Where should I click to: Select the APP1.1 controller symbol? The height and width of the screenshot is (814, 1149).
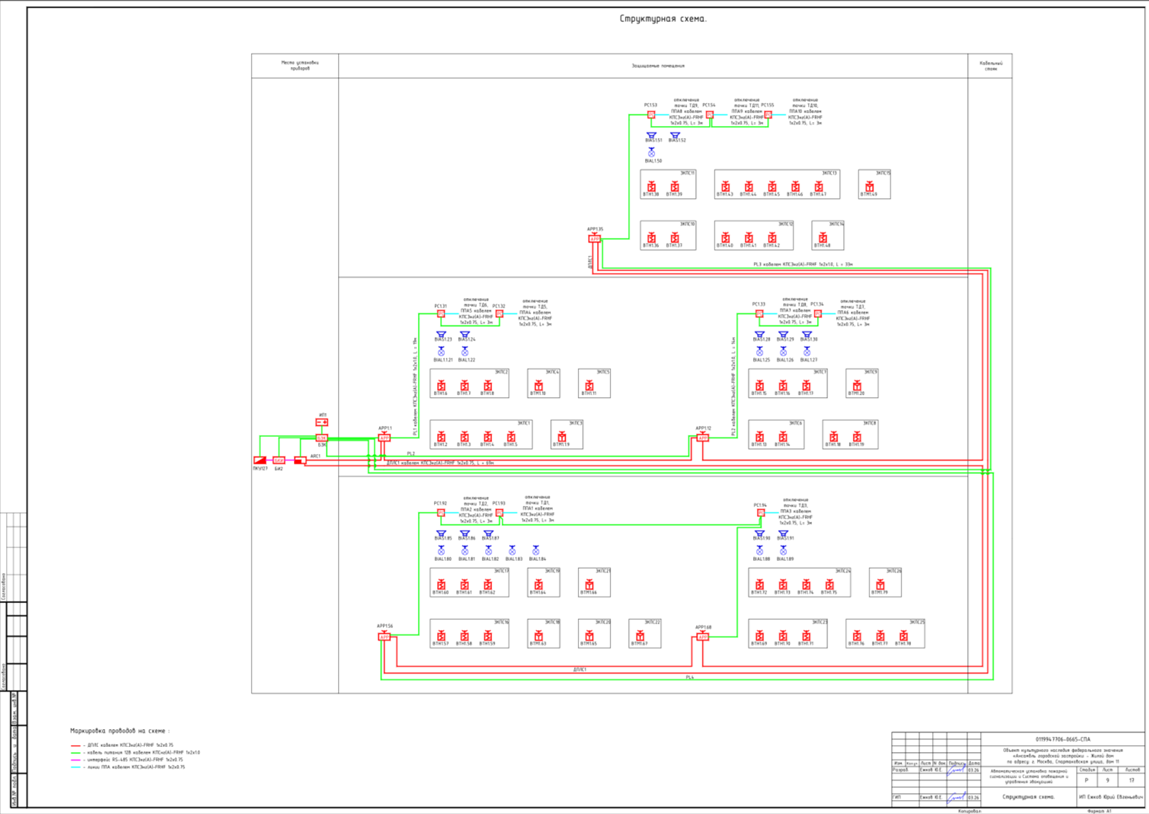[384, 437]
